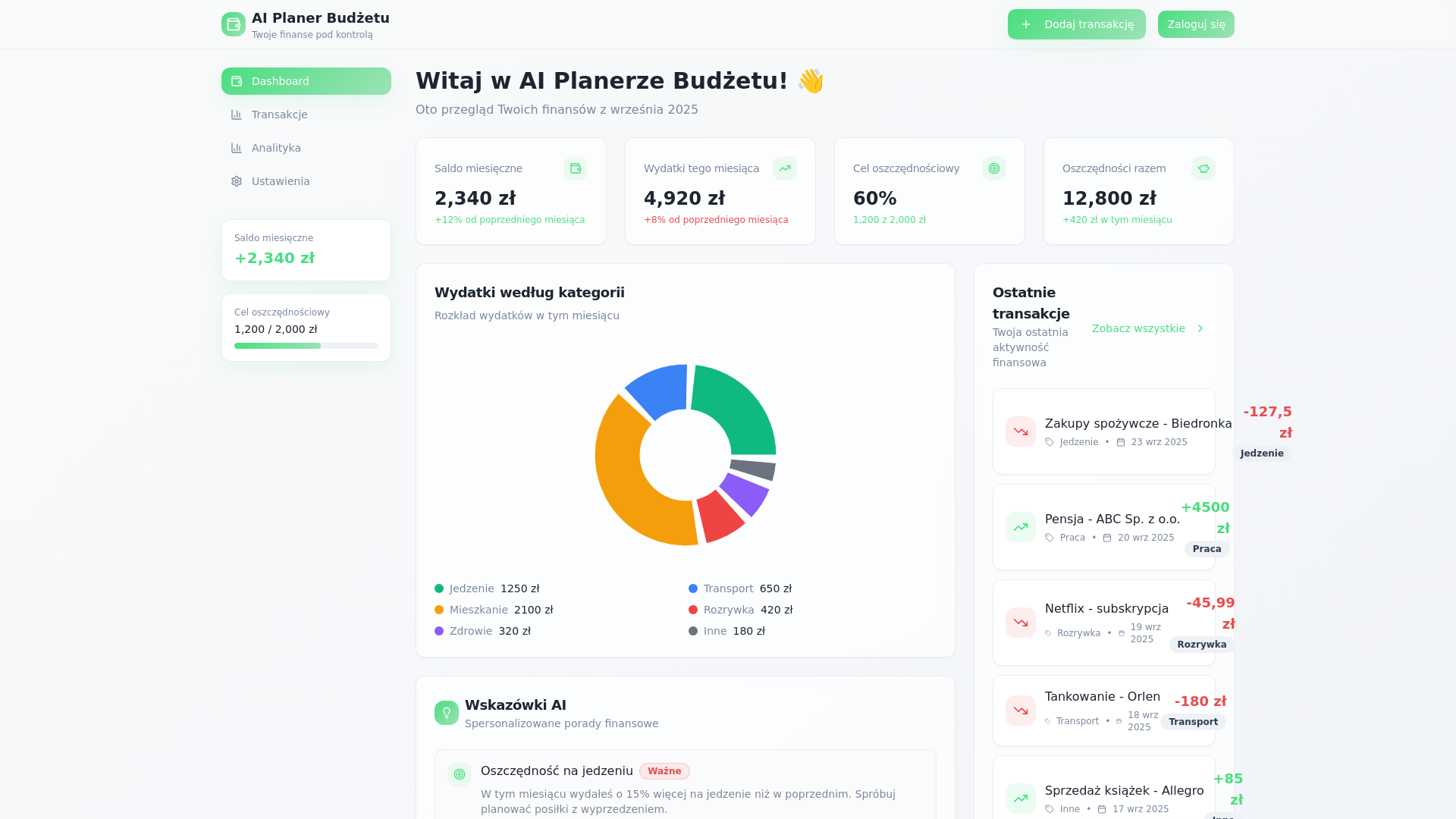Click the Ustawienia gear icon
The width and height of the screenshot is (1456, 819).
click(x=237, y=181)
